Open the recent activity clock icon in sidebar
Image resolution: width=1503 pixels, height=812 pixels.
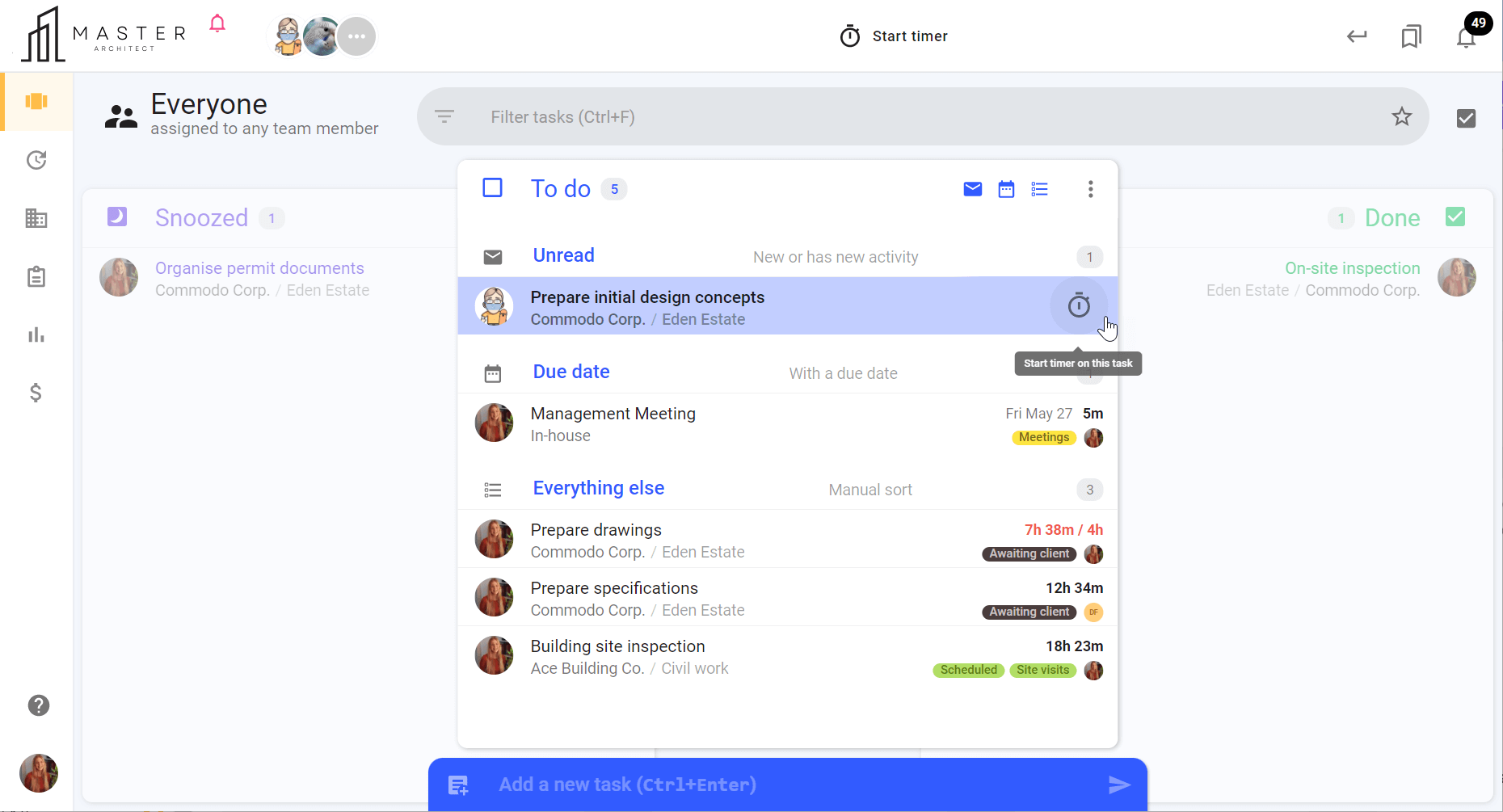36,160
